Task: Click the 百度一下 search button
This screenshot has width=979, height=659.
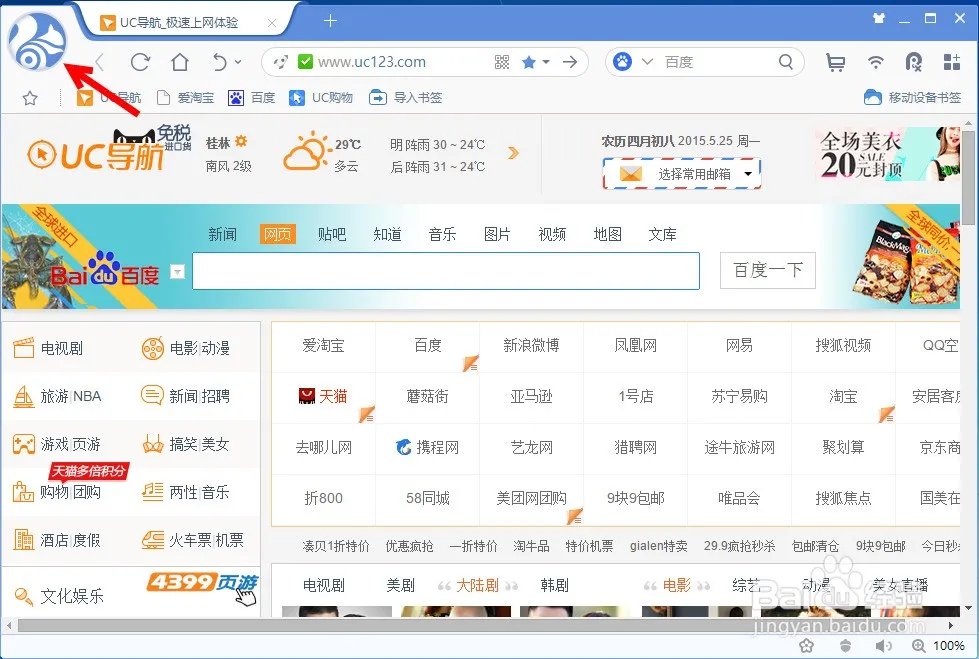Action: click(767, 270)
